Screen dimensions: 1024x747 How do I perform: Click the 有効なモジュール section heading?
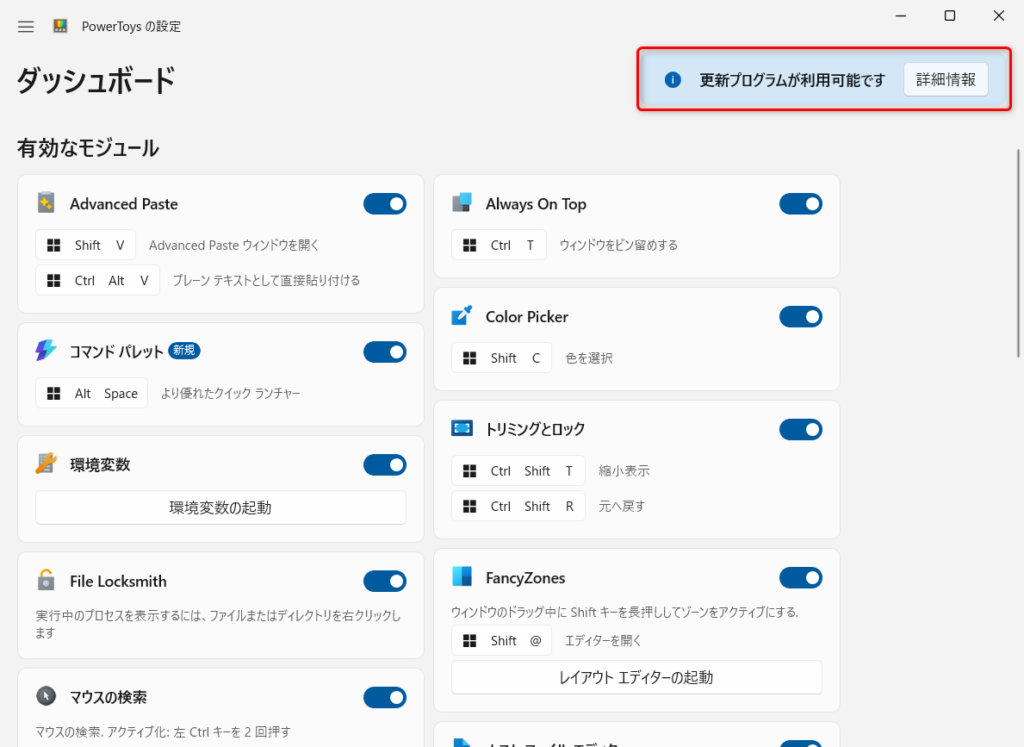click(x=88, y=148)
